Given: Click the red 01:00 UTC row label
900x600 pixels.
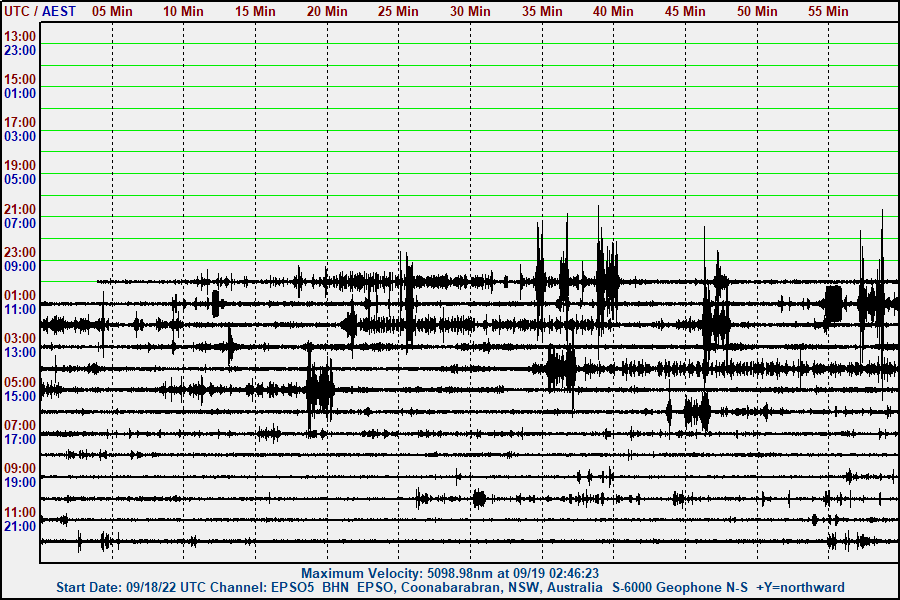Looking at the screenshot, I should (x=20, y=295).
